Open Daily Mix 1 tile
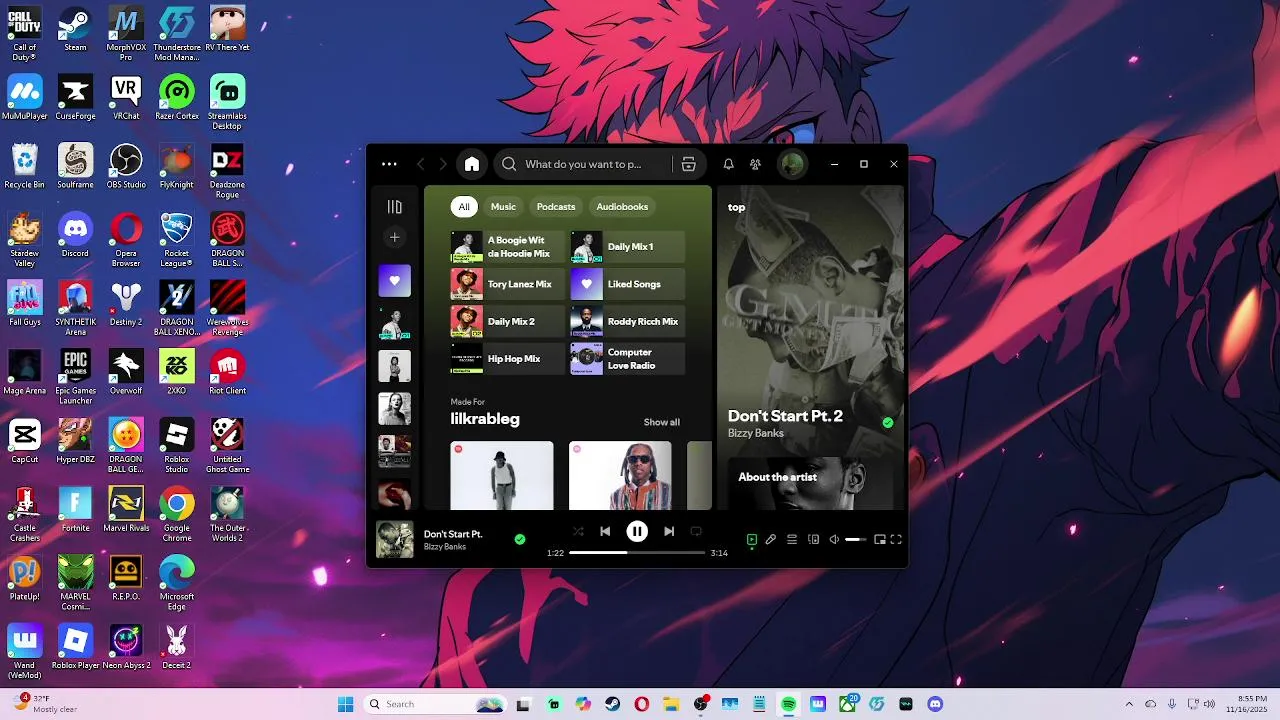This screenshot has height=720, width=1280. pos(628,247)
